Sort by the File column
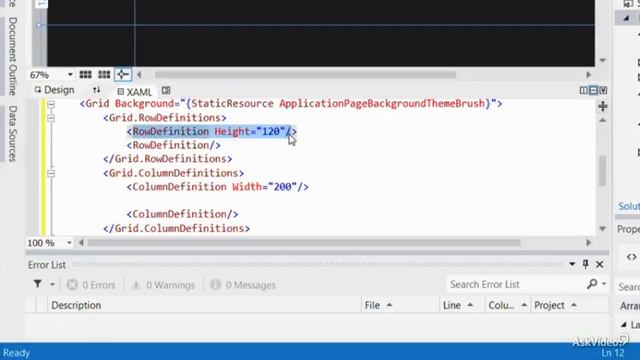The image size is (640, 360). coord(400,305)
